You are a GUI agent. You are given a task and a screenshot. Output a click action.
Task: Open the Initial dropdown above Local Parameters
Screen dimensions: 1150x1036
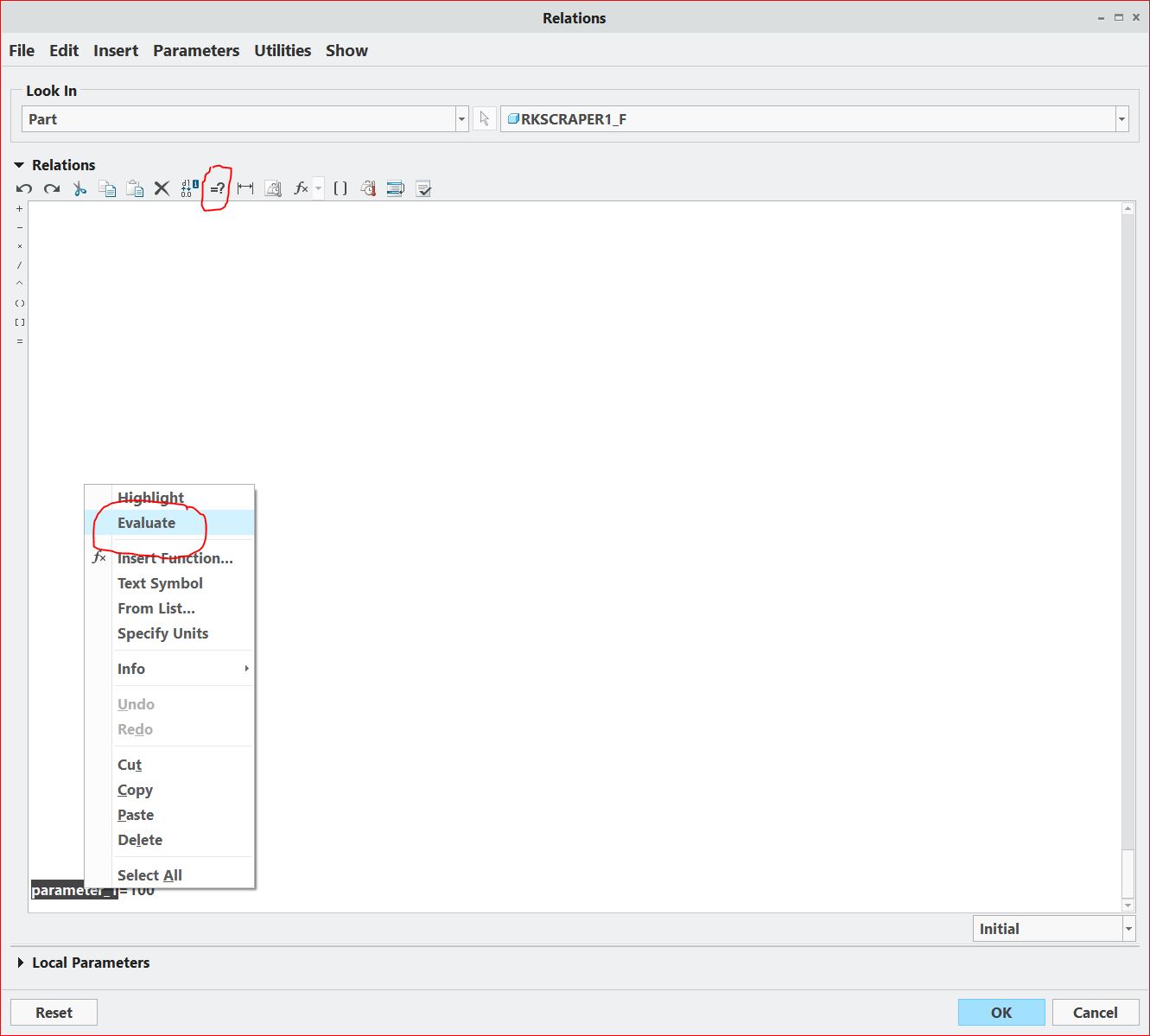pyautogui.click(x=1128, y=928)
